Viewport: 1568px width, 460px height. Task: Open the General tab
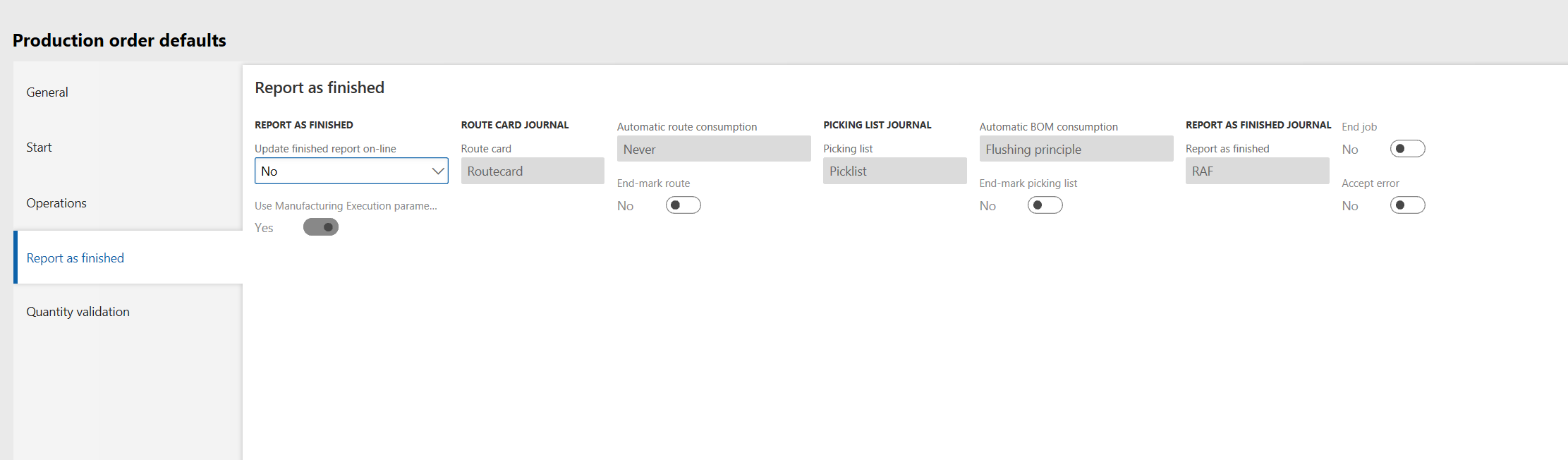[x=47, y=92]
